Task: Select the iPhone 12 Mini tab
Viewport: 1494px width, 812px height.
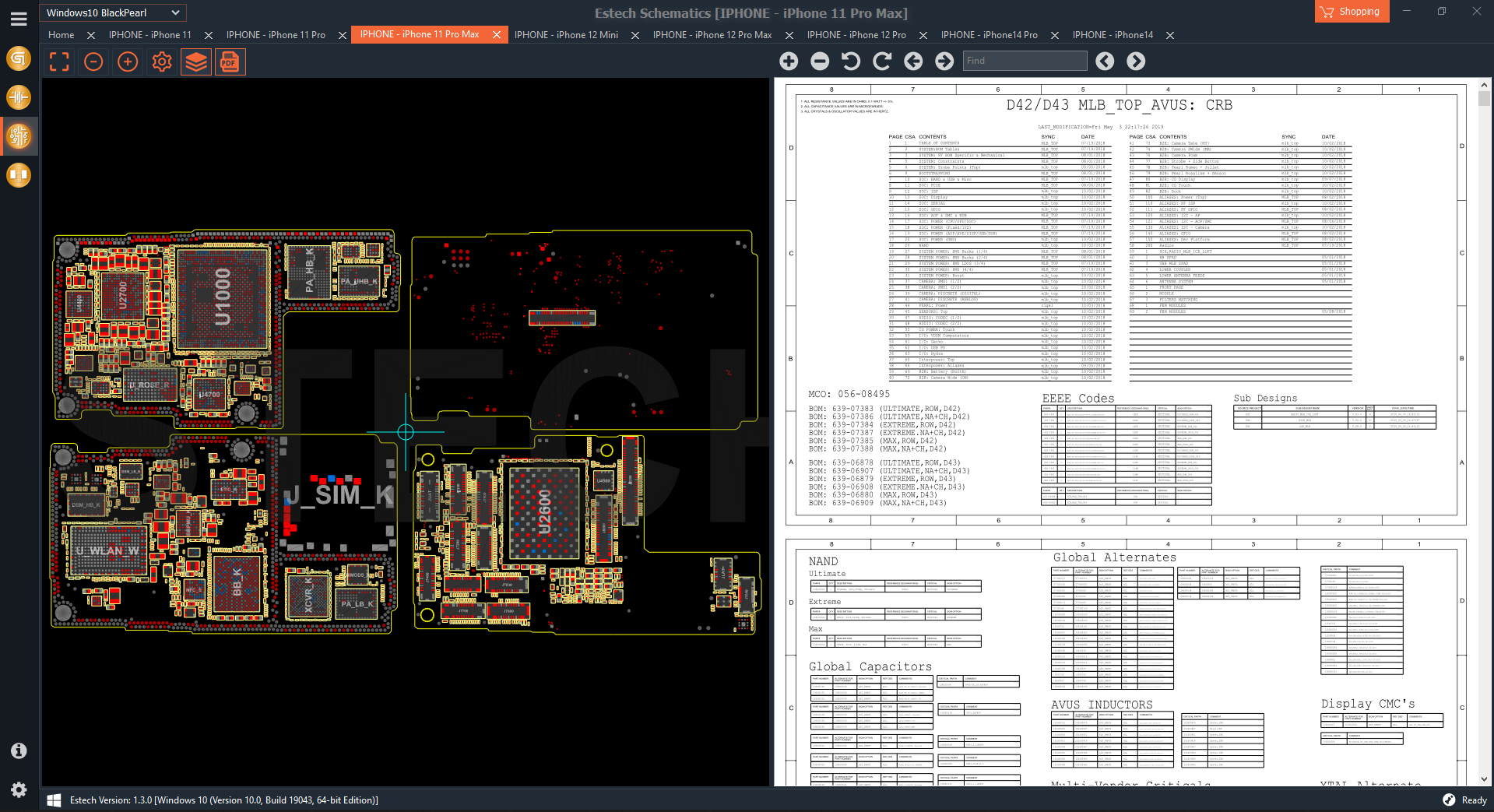Action: point(567,35)
